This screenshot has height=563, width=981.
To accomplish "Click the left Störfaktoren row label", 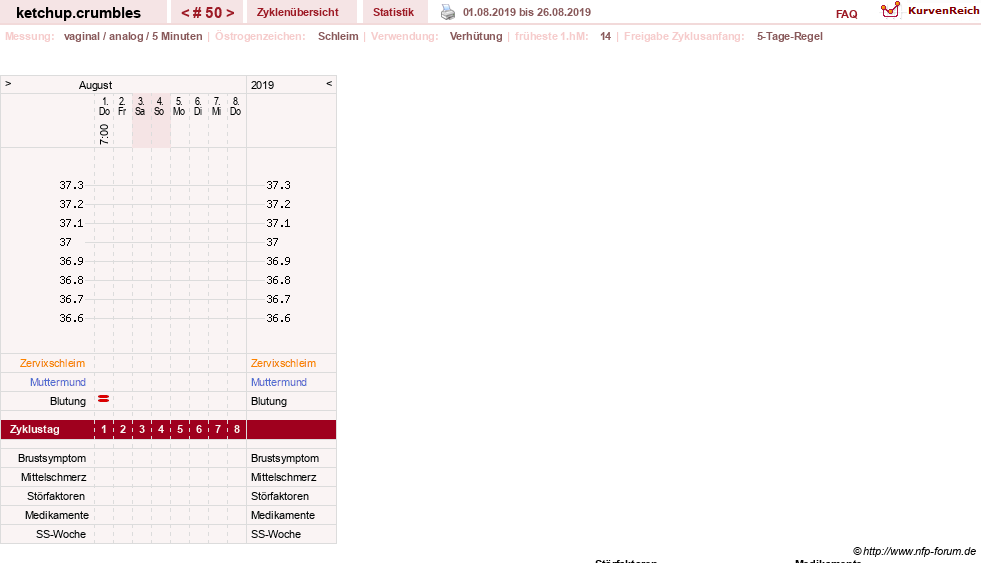I will coord(56,496).
